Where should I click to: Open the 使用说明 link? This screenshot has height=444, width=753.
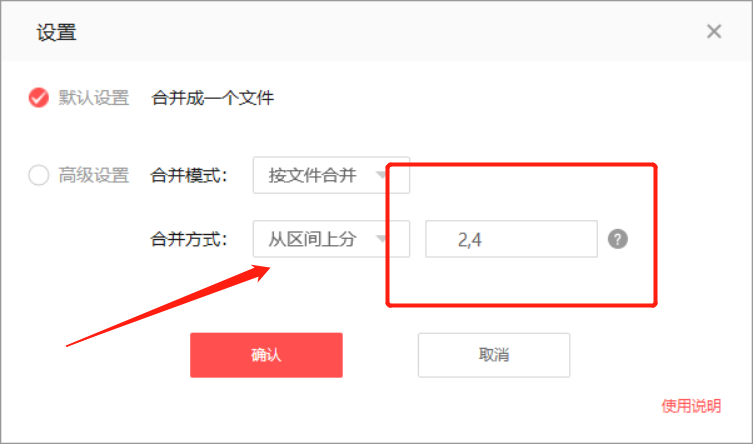(x=691, y=406)
